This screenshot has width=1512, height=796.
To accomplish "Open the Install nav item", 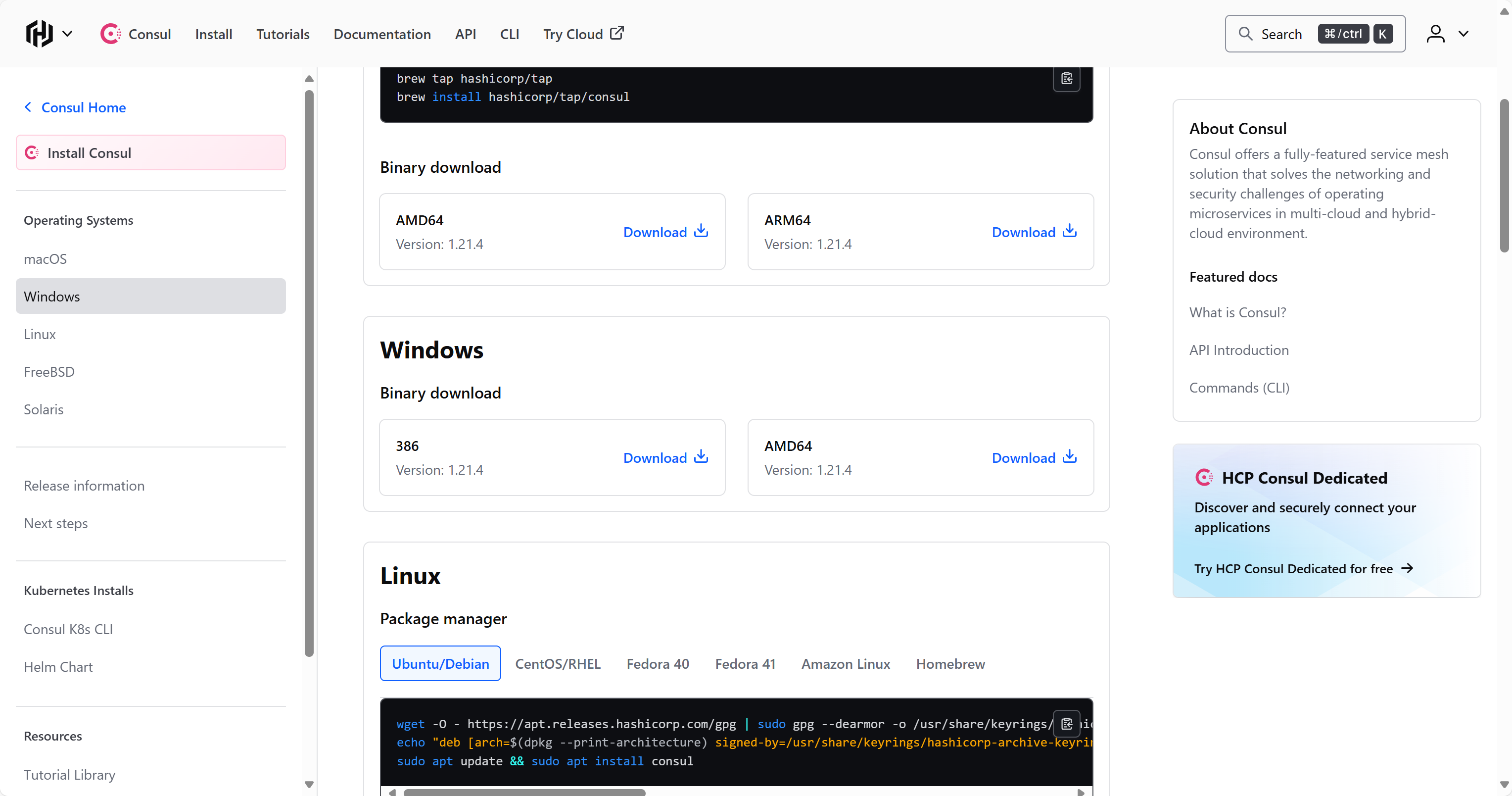I will (214, 34).
